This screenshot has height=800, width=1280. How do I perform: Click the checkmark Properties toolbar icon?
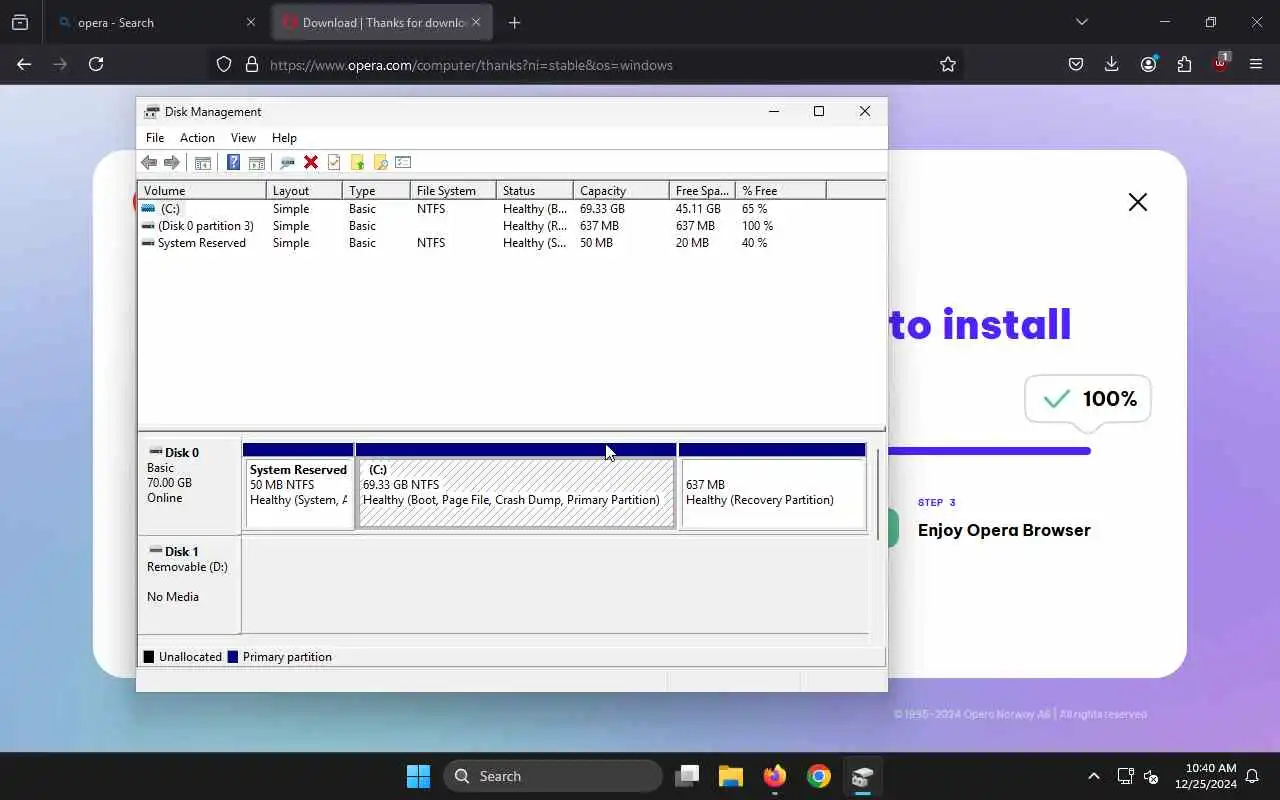coord(334,162)
